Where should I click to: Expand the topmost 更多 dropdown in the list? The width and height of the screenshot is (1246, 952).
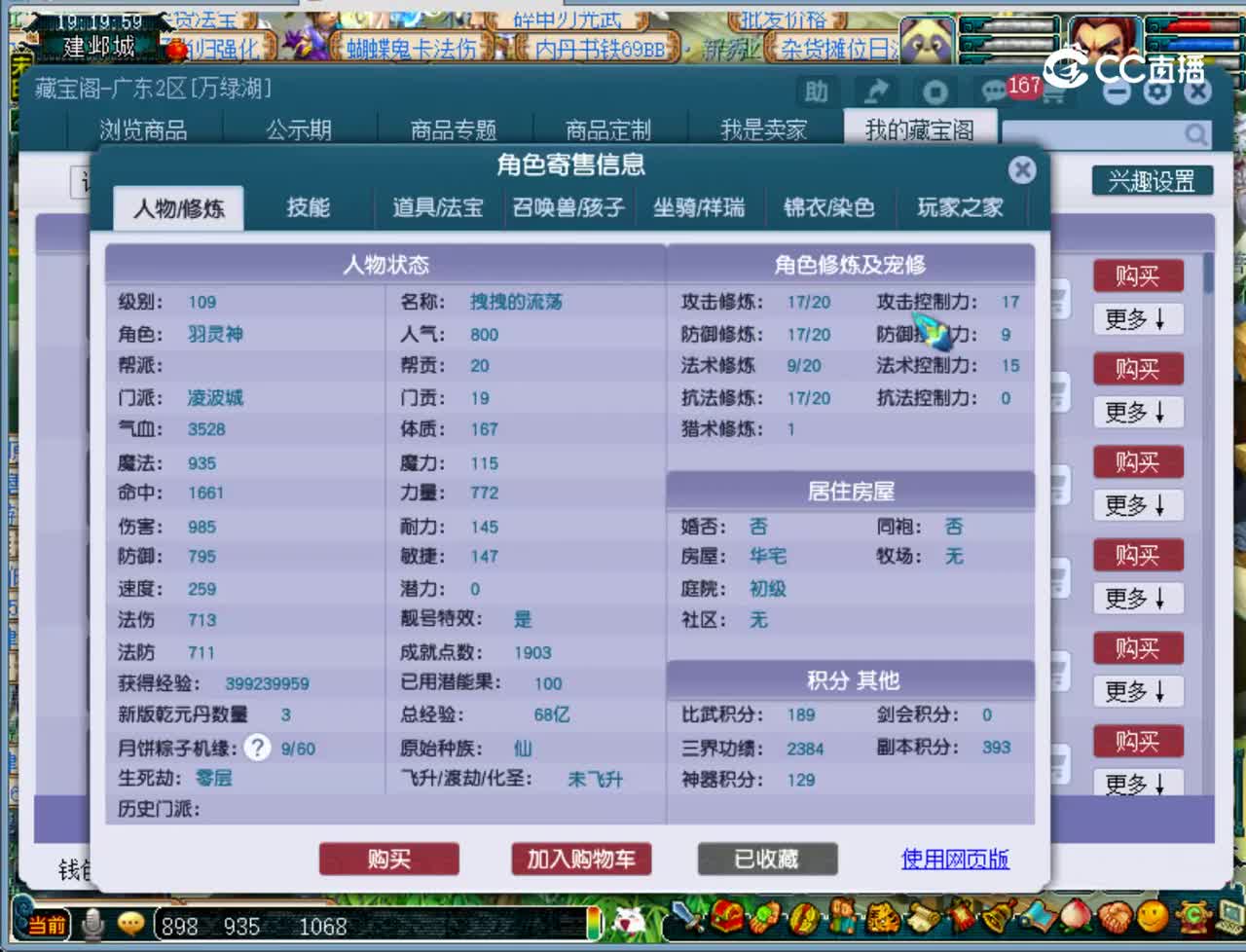[x=1138, y=319]
